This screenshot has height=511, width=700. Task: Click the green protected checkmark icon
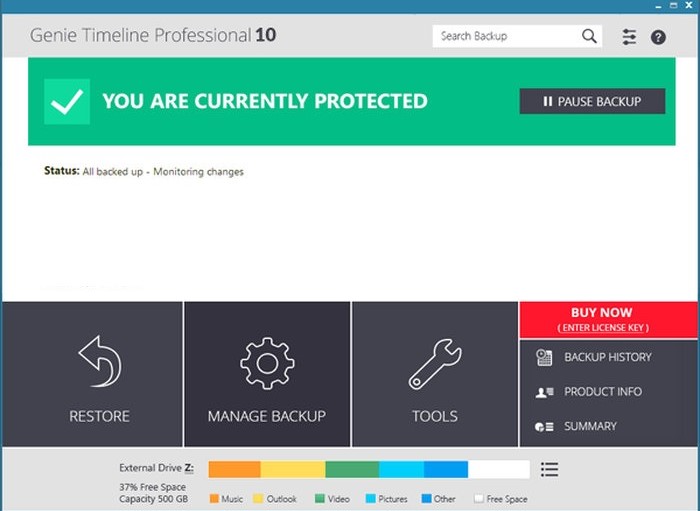coord(67,101)
